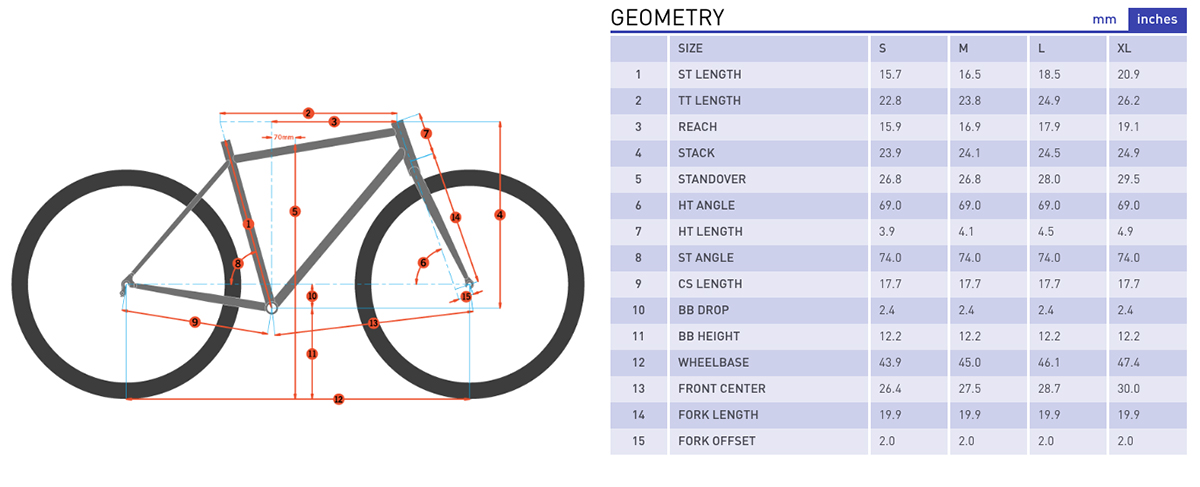Select the inches unit button
1200x487 pixels.
(x=1157, y=20)
